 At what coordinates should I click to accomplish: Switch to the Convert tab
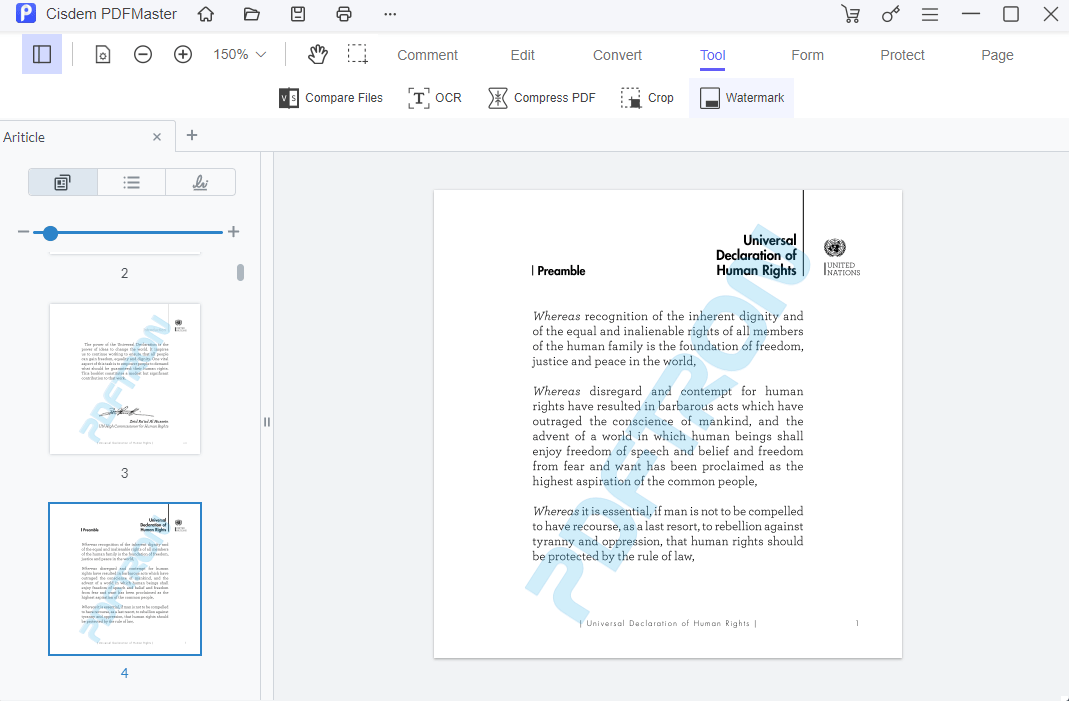tap(617, 55)
